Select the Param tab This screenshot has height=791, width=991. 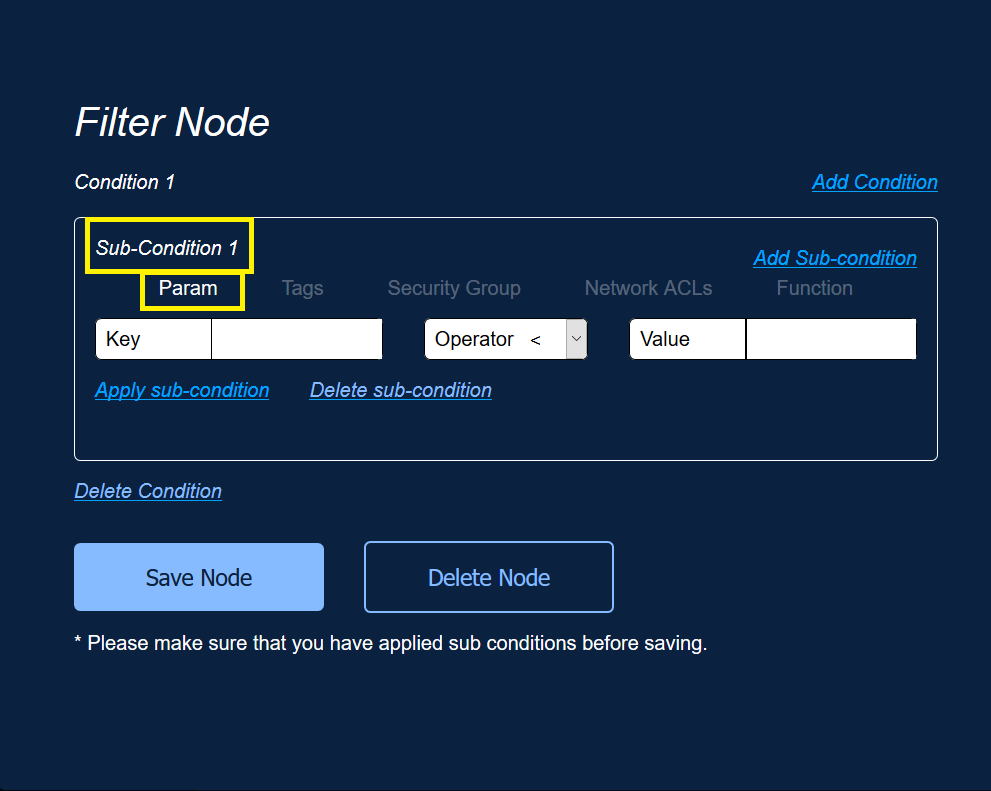[188, 288]
